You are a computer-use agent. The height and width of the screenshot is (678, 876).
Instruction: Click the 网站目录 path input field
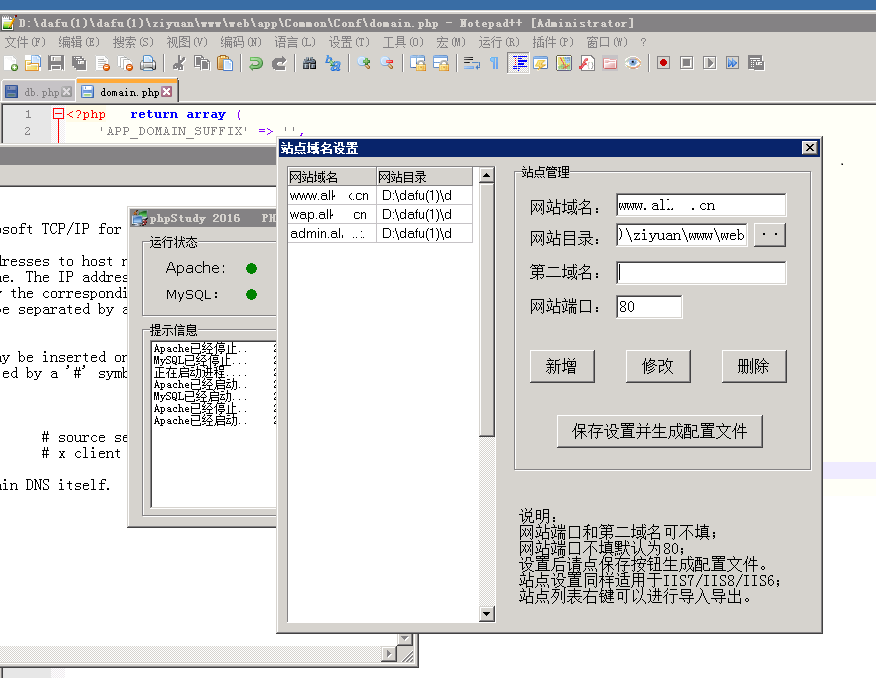682,235
